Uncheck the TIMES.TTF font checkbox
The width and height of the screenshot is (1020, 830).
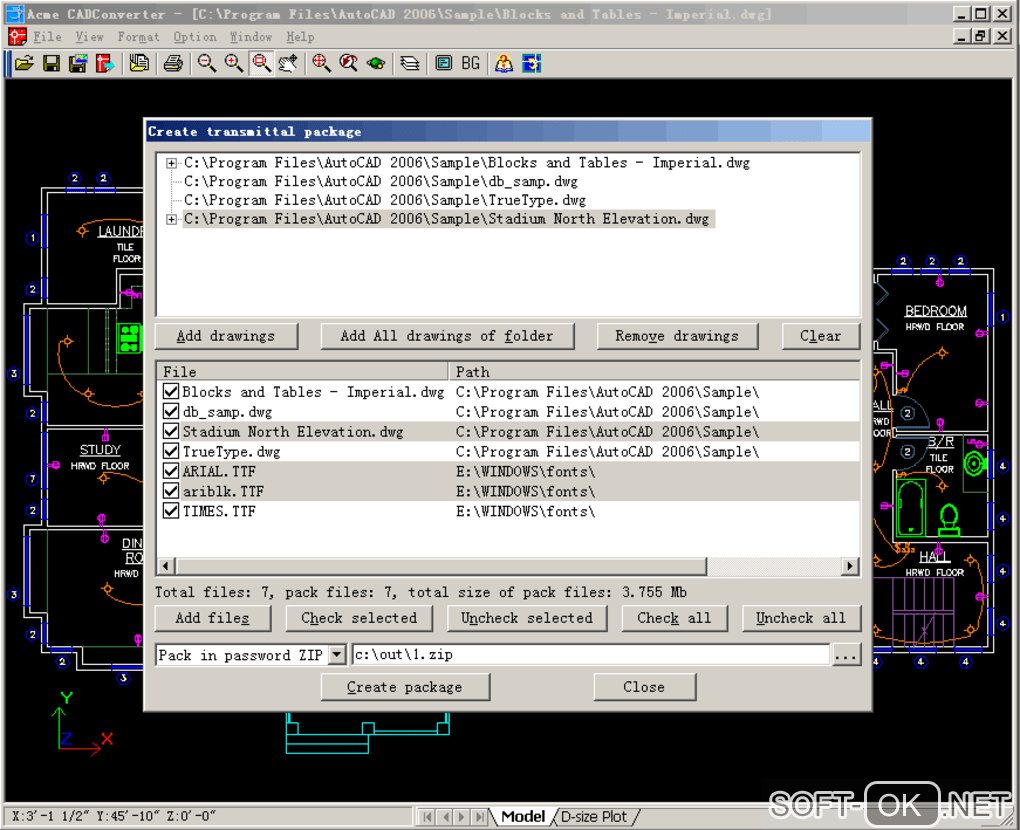[x=171, y=512]
